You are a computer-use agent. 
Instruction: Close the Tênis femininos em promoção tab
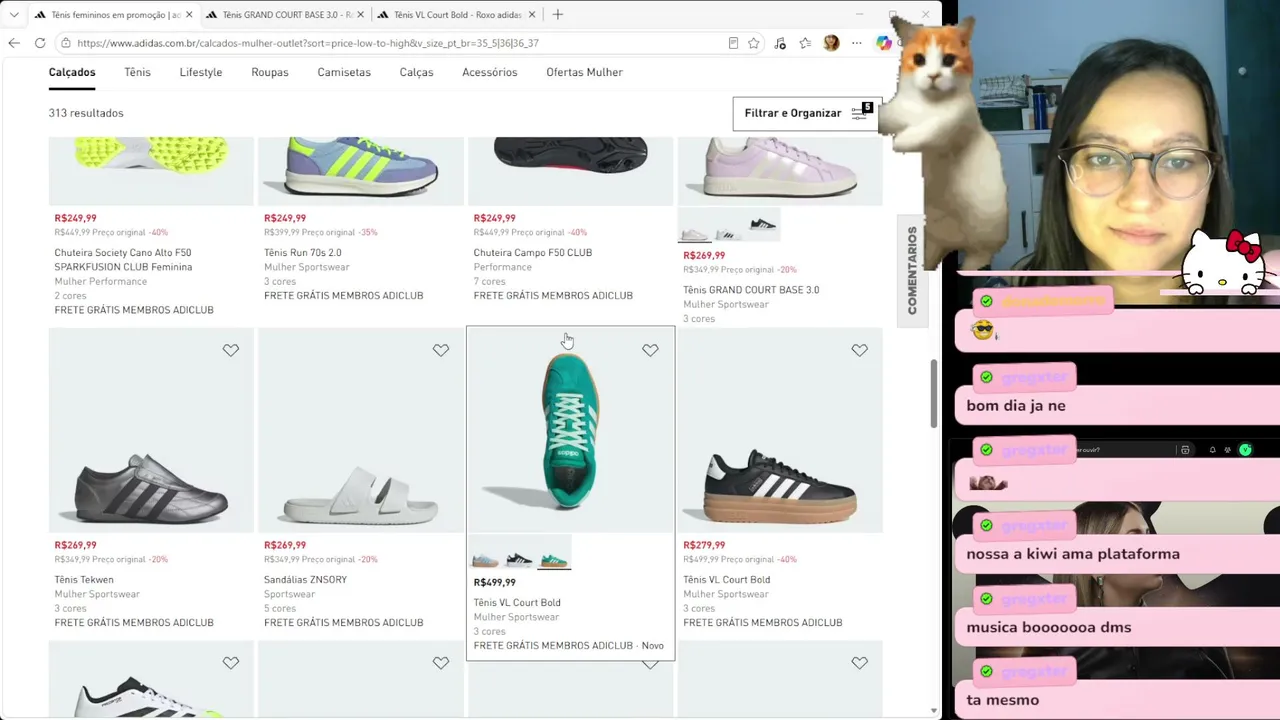(x=189, y=15)
